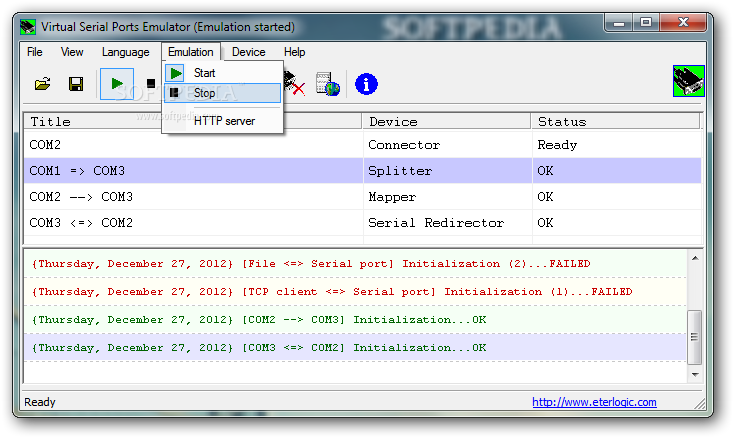
Task: Click the black Stop emulation toolbar square
Action: (151, 84)
